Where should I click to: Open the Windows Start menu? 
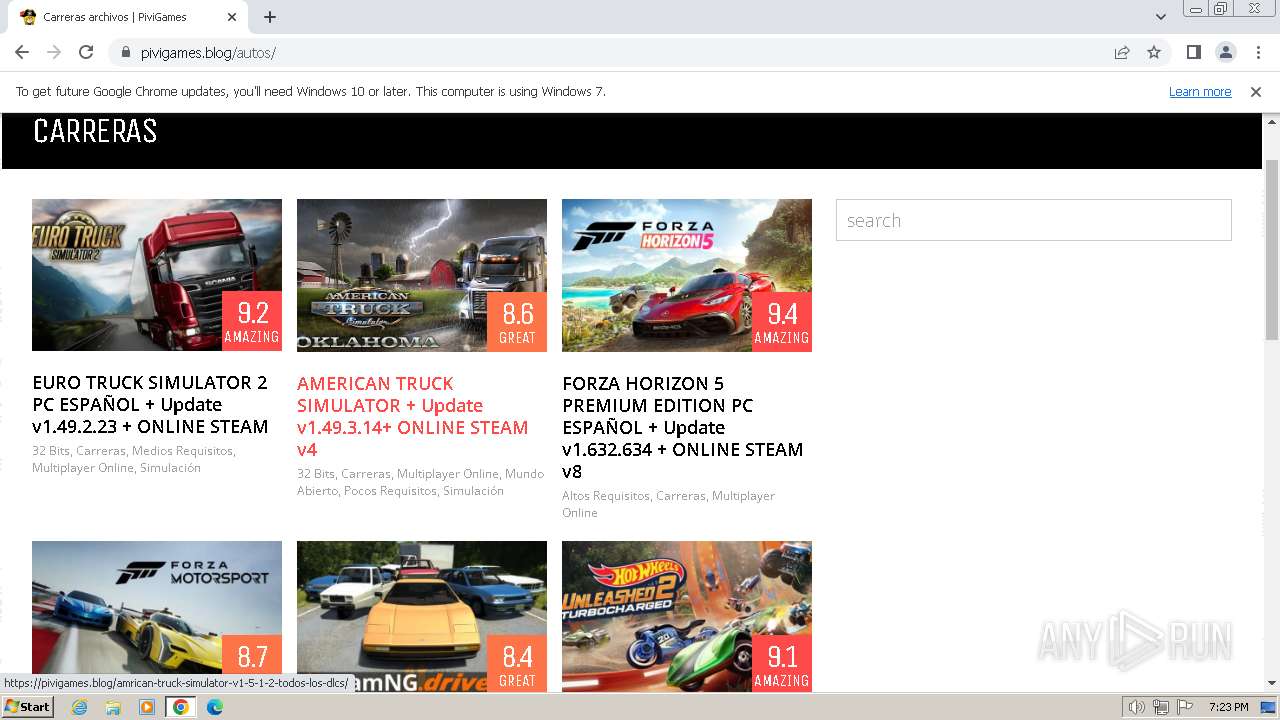tap(27, 707)
